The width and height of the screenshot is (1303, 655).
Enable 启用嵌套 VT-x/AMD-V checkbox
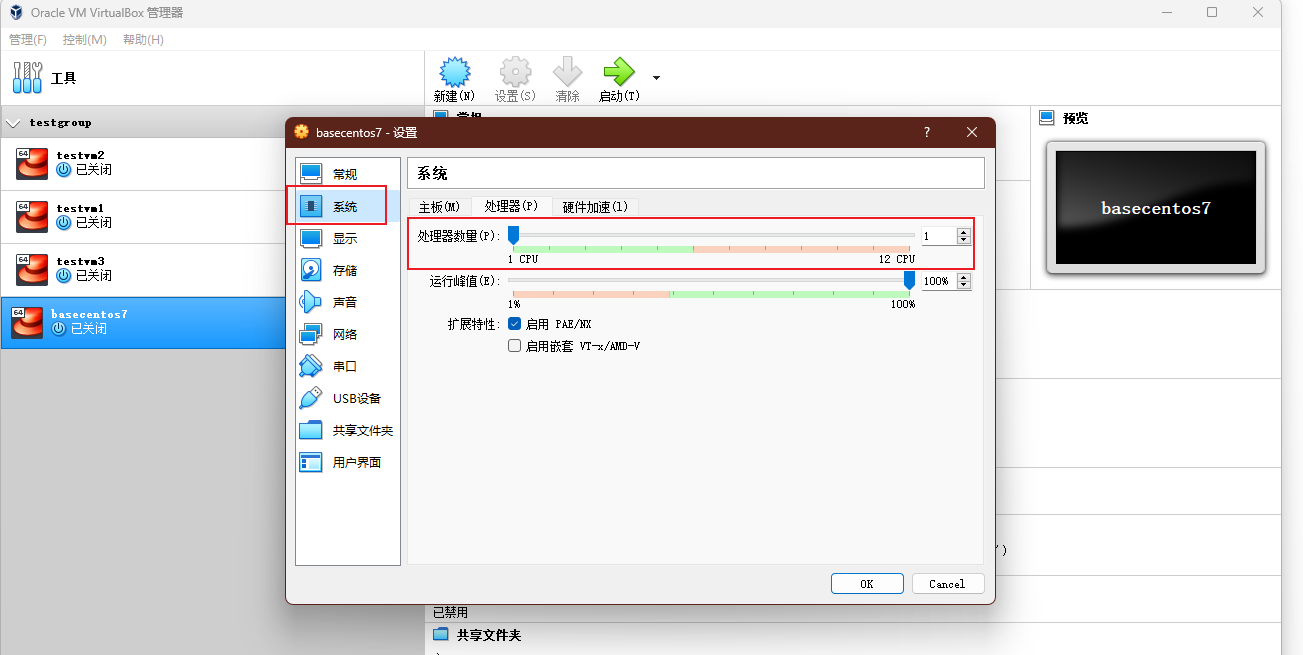(514, 346)
